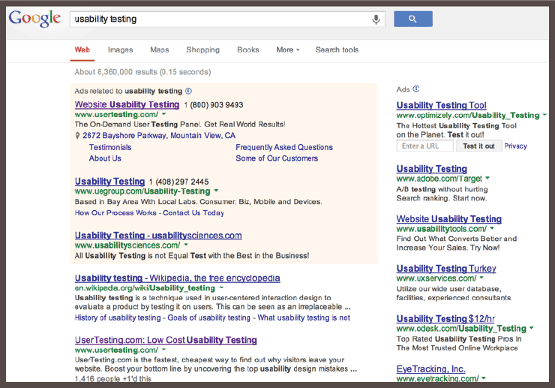Screen dimensions: 555x388
Task: Click the Google logo
Action: (x=35, y=18)
